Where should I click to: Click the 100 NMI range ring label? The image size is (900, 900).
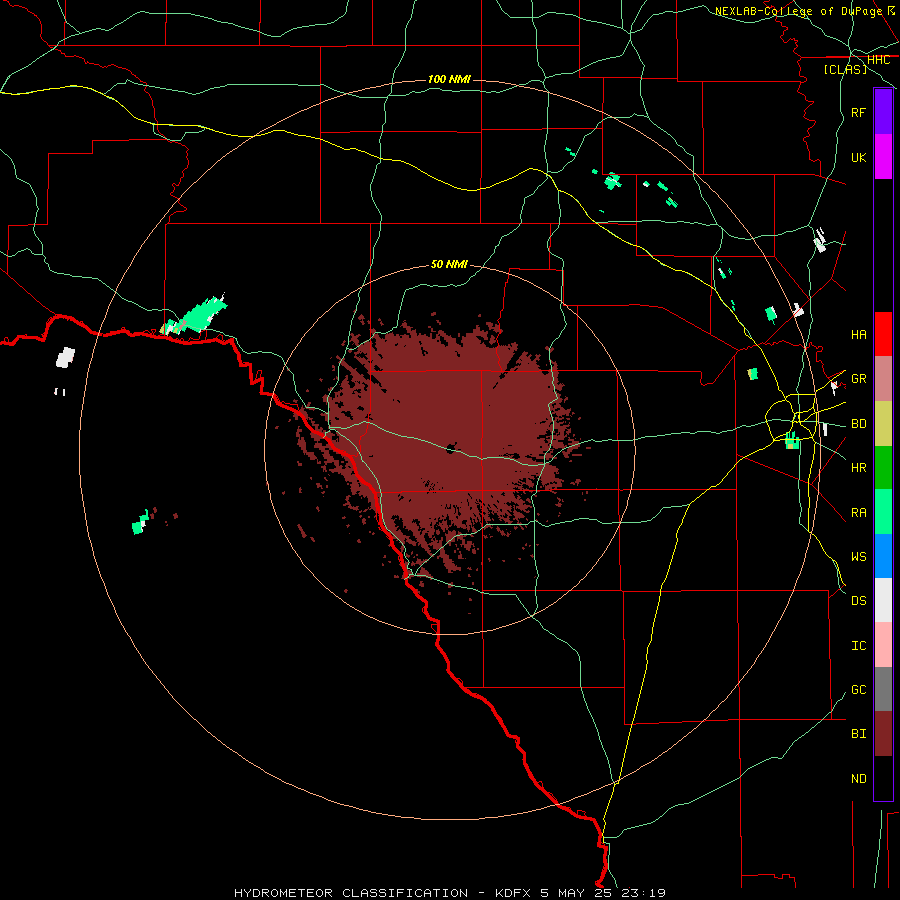(449, 79)
